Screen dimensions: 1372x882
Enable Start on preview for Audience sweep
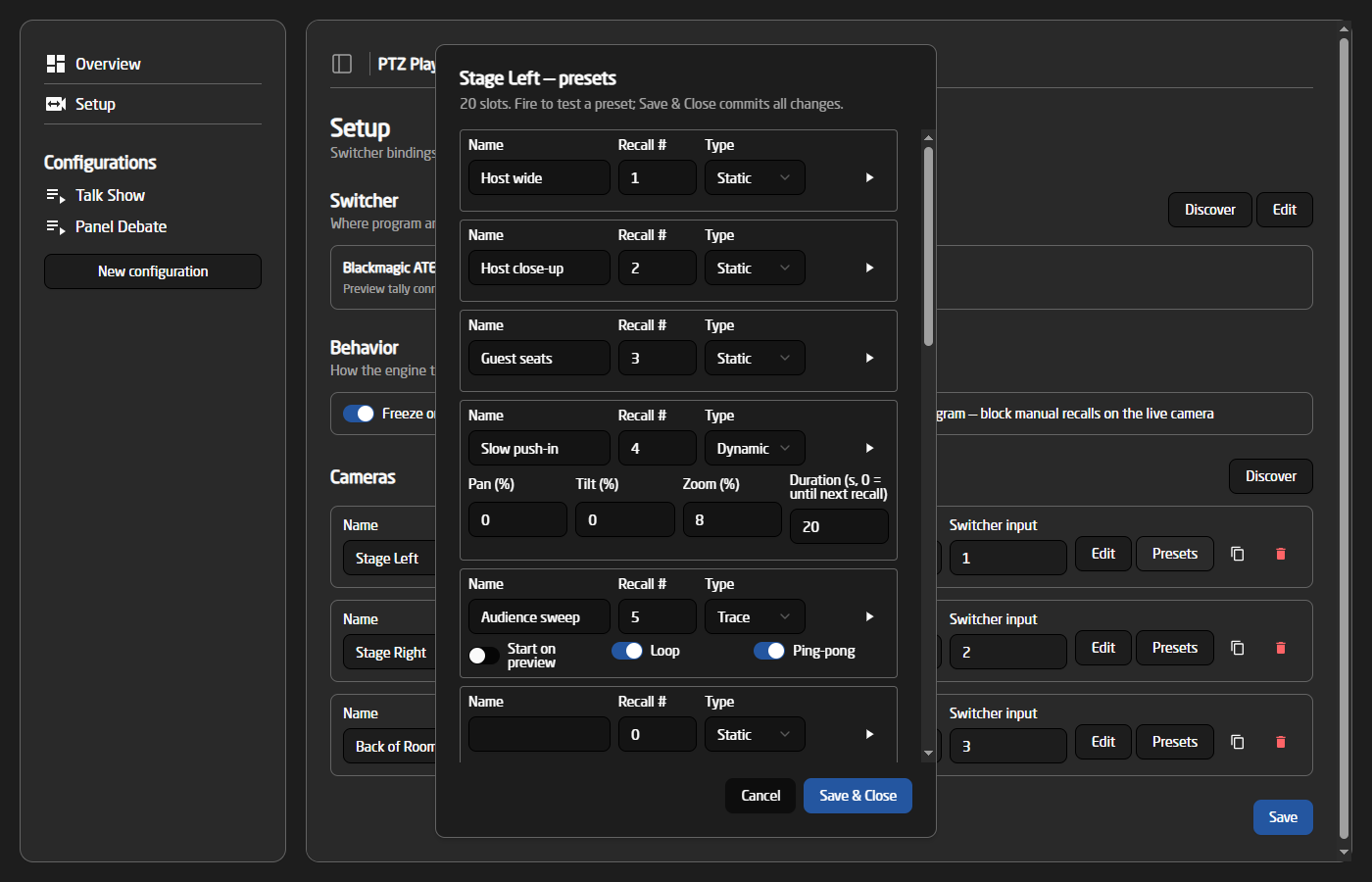click(x=484, y=656)
